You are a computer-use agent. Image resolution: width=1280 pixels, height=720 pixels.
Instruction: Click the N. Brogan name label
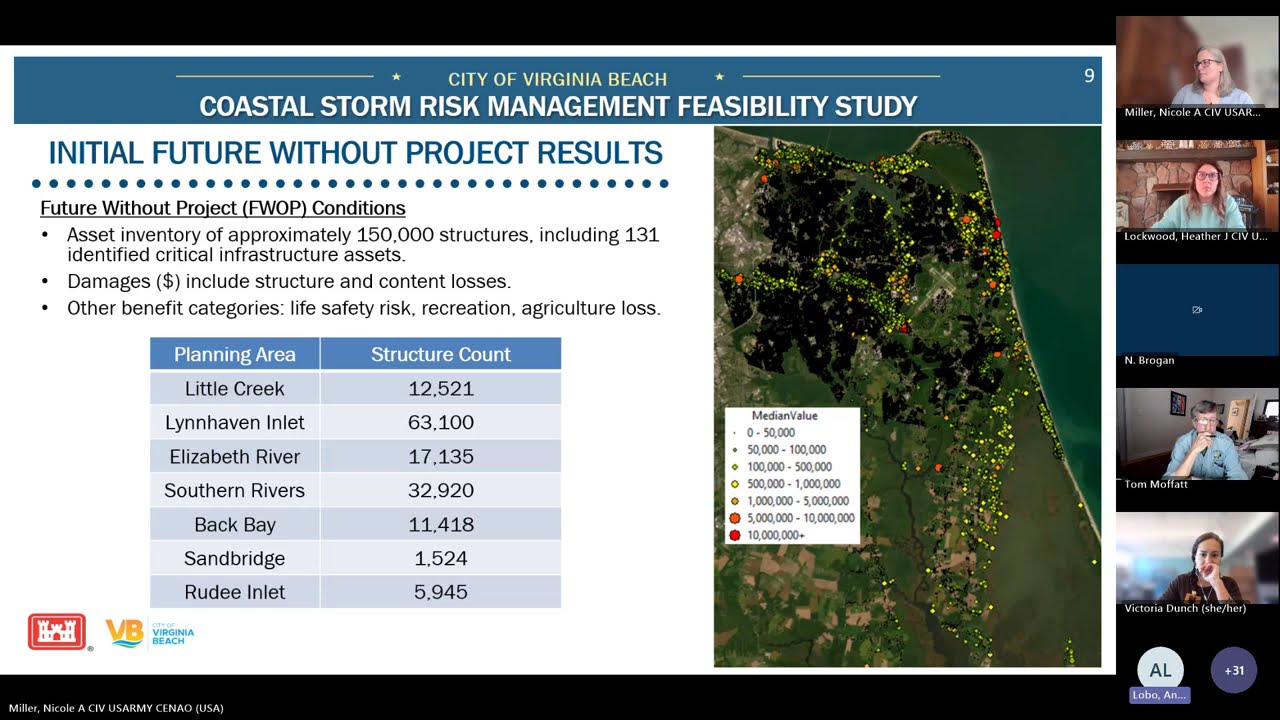pos(1149,360)
